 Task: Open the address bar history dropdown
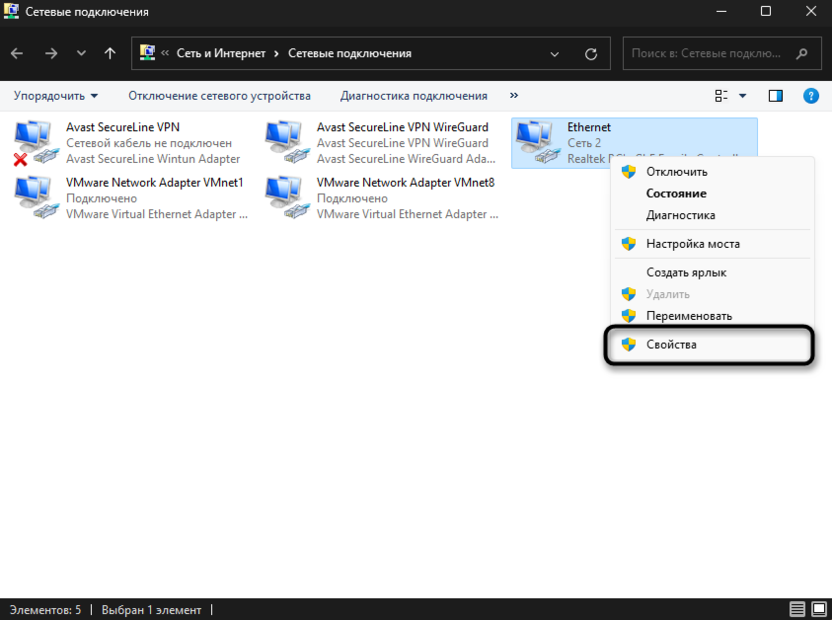554,52
